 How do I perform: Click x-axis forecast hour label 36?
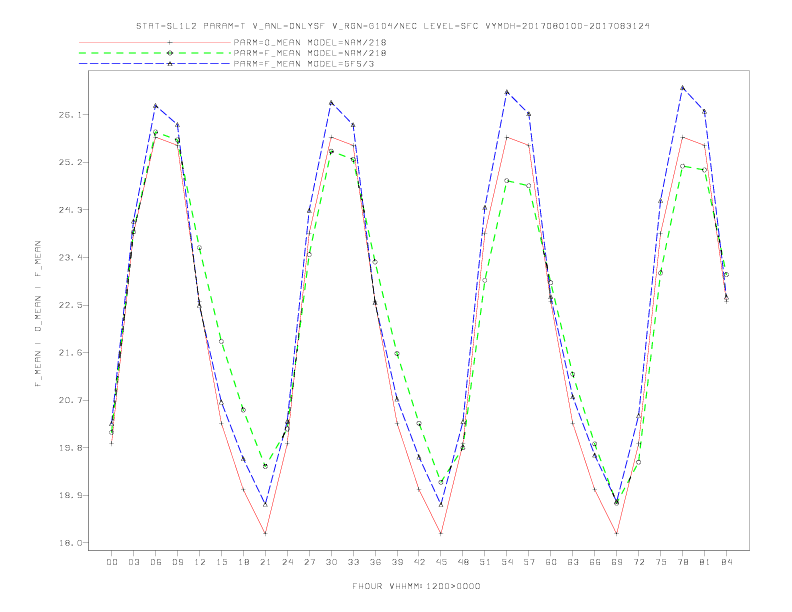click(x=375, y=562)
